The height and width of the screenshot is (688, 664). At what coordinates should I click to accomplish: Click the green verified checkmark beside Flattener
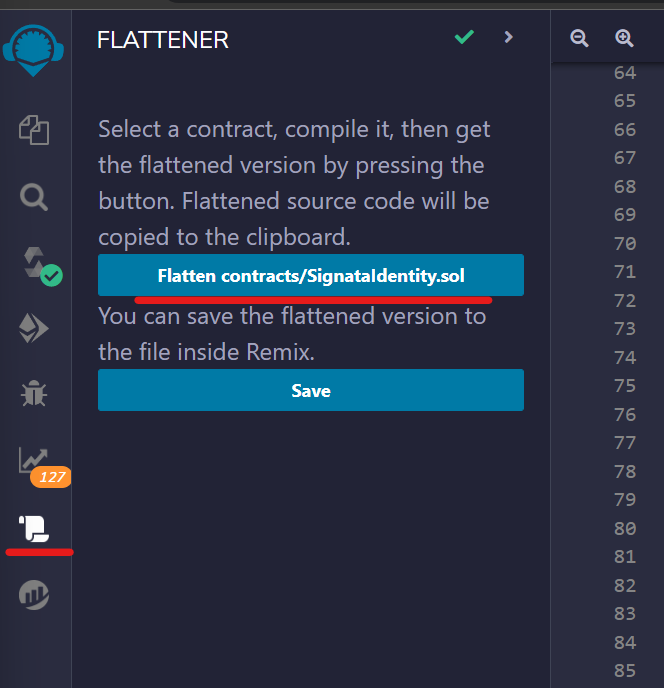point(464,37)
